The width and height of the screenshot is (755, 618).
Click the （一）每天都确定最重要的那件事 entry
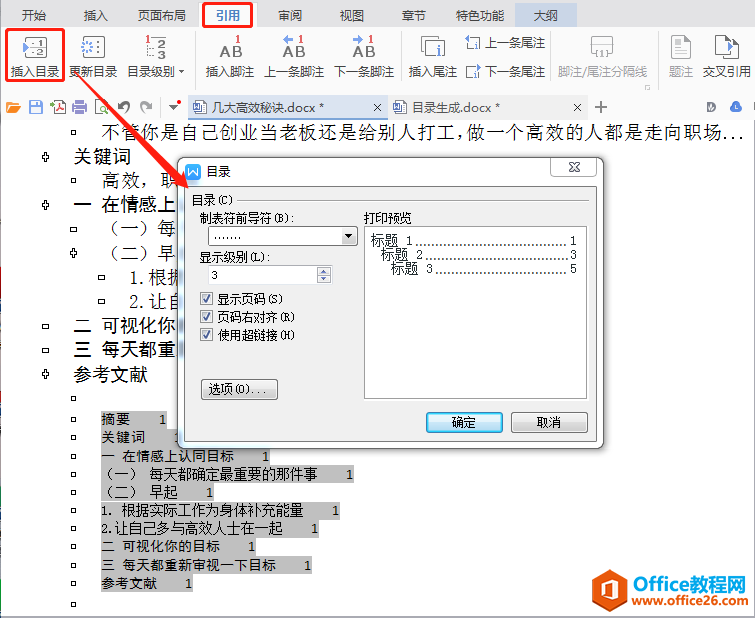point(229,474)
